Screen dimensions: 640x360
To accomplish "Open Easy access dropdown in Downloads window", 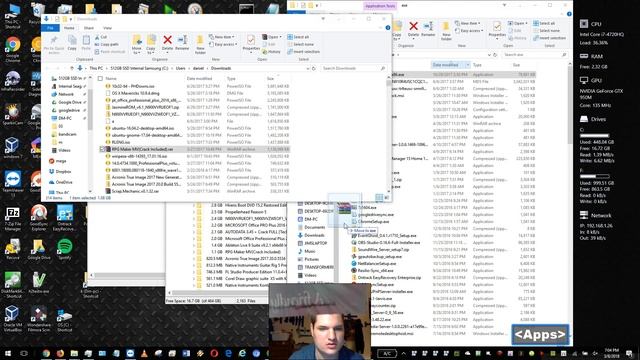I will (x=223, y=44).
